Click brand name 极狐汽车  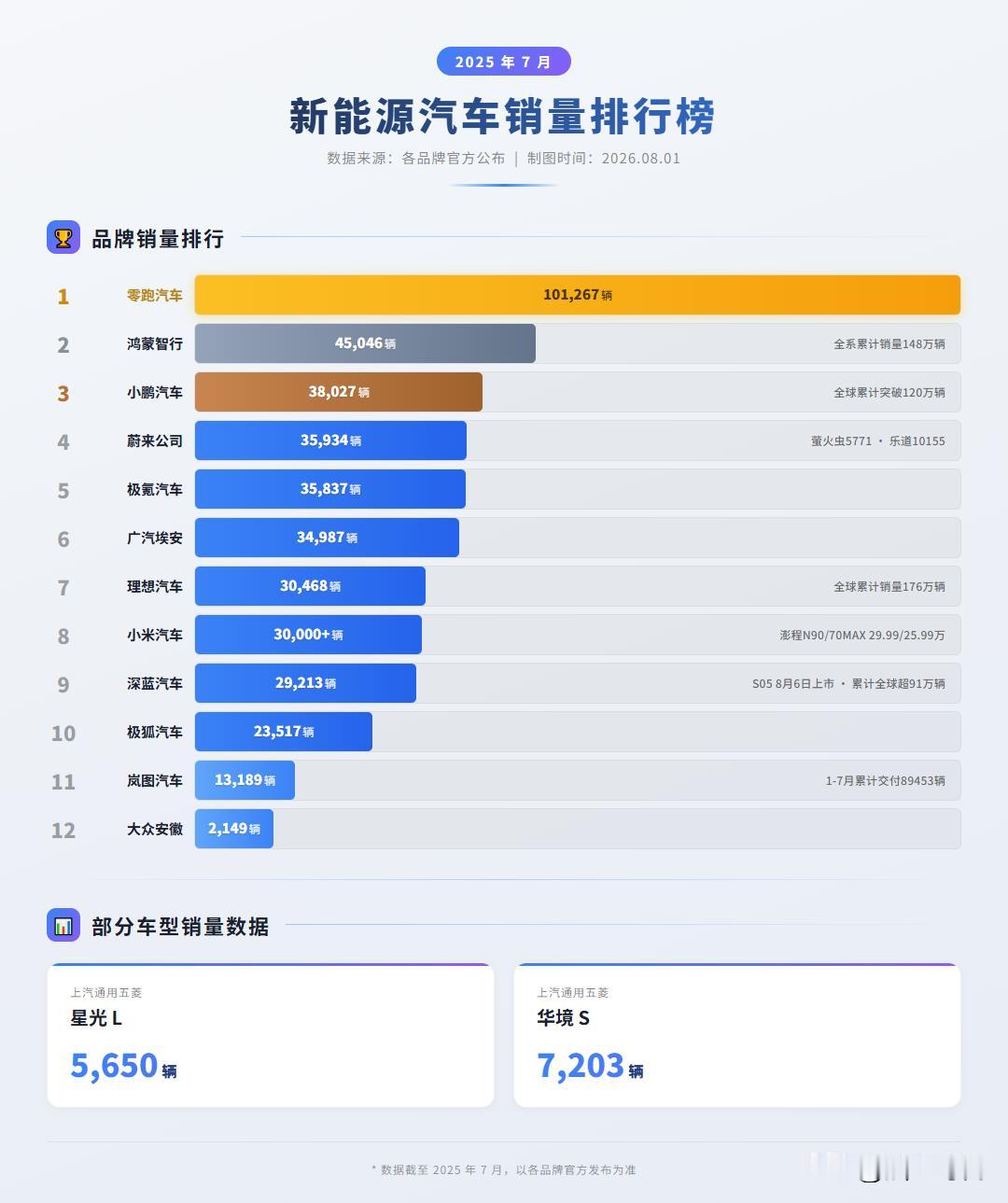[155, 732]
